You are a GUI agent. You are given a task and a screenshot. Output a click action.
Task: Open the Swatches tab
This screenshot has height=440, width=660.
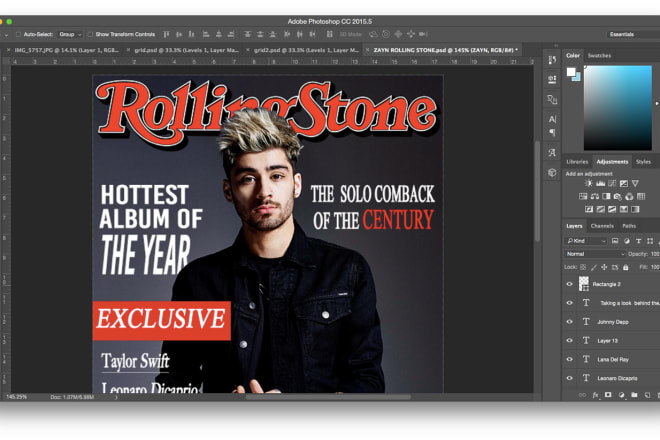click(x=599, y=56)
